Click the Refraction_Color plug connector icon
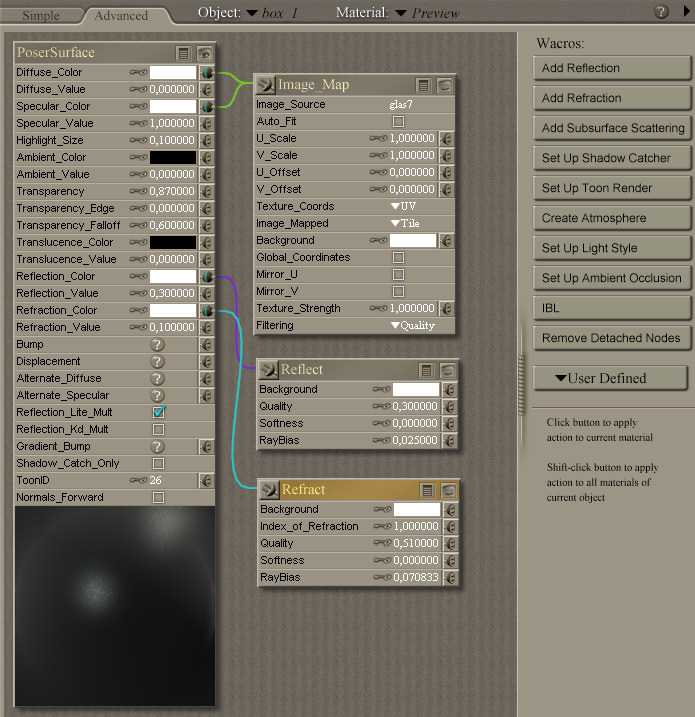Image resolution: width=695 pixels, height=717 pixels. point(207,310)
